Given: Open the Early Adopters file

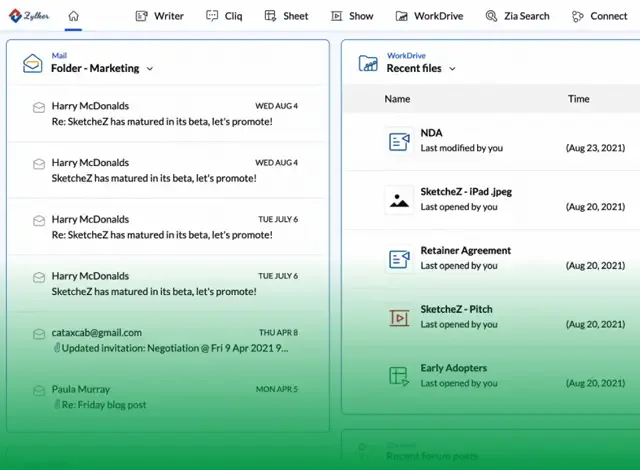Looking at the screenshot, I should pyautogui.click(x=453, y=368).
